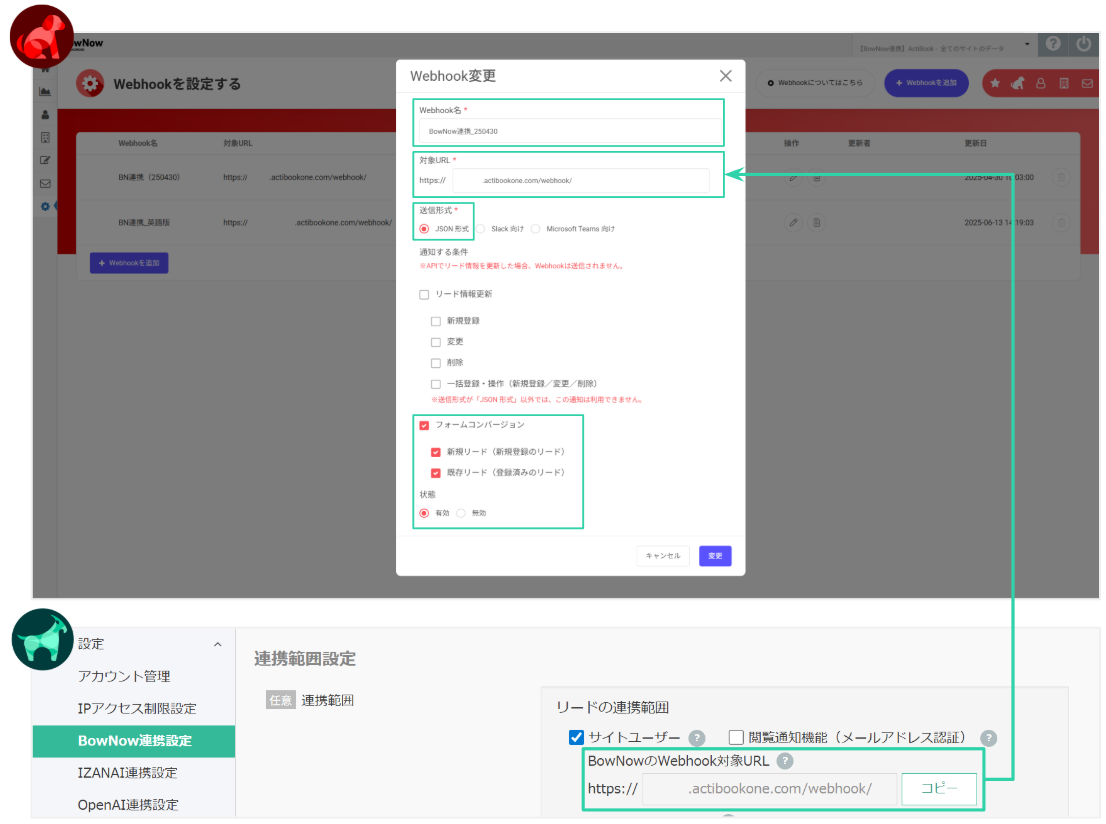This screenshot has width=1106, height=824.
Task: Open the IZANAI連携設定 menu item
Action: pos(127,773)
